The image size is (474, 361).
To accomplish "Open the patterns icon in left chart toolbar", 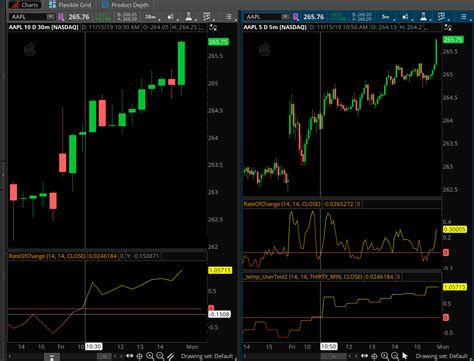I will (207, 16).
